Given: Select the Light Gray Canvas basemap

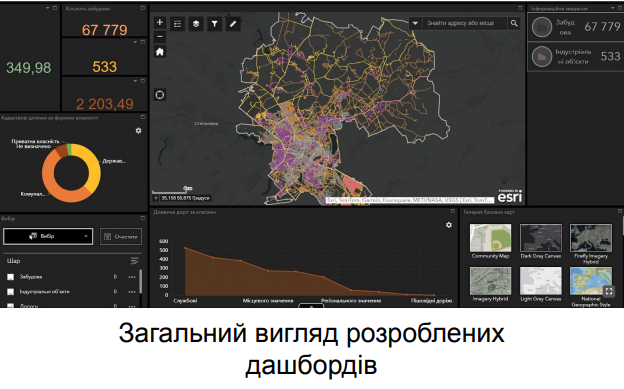Looking at the screenshot, I should 541,284.
